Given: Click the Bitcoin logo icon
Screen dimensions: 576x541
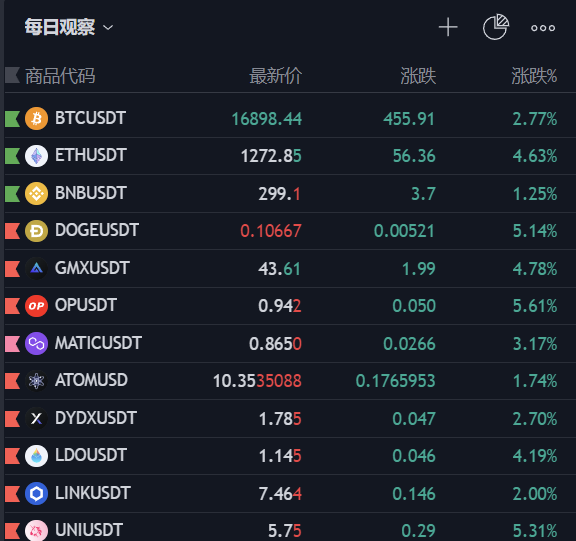Looking at the screenshot, I should [x=36, y=119].
